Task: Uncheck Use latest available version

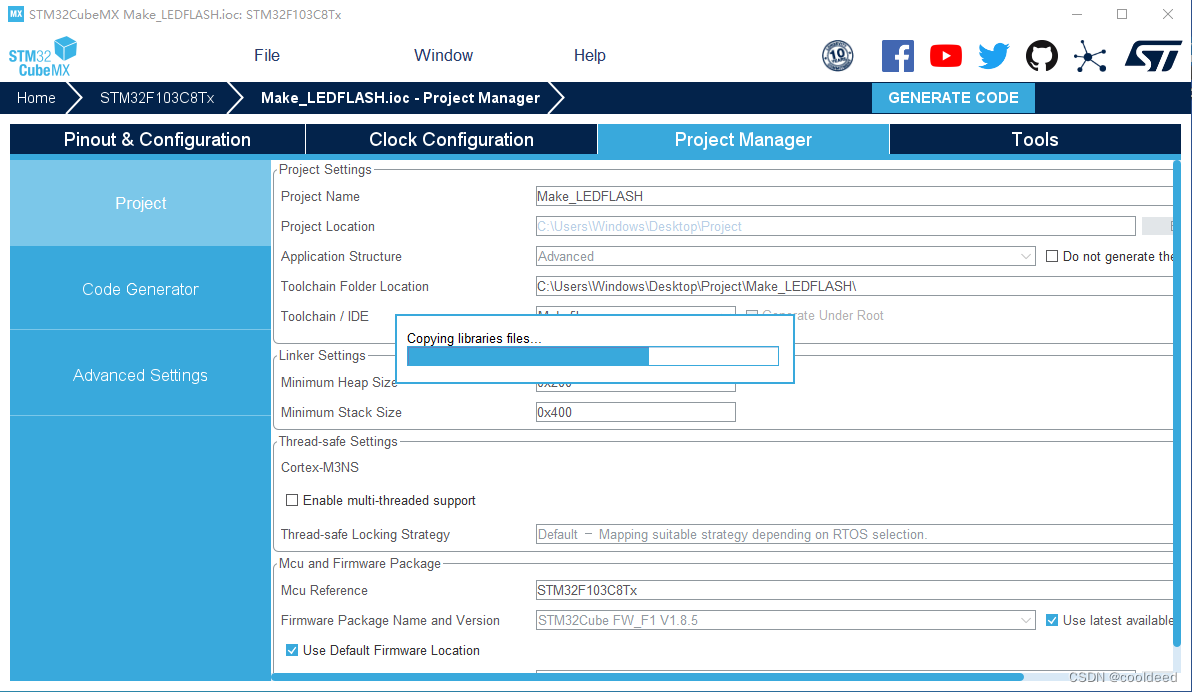Action: (1052, 621)
